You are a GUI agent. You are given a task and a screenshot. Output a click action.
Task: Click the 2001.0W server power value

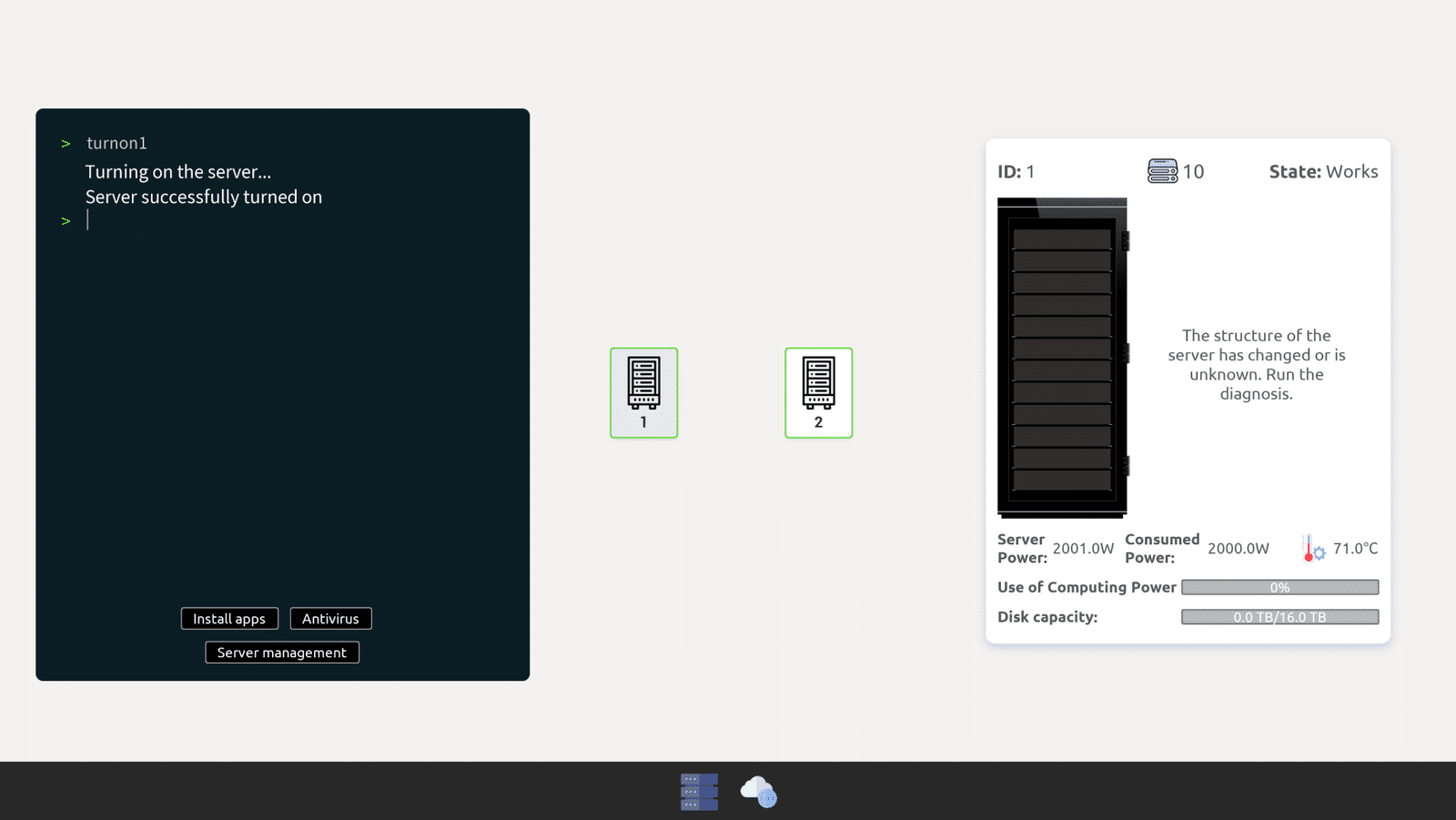click(1083, 548)
